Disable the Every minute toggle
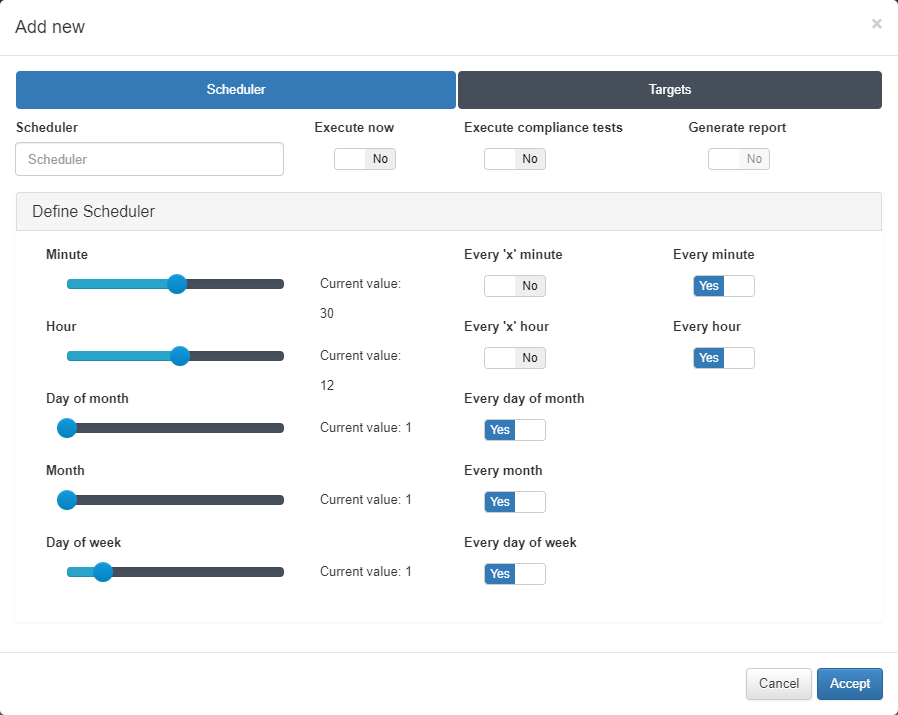Viewport: 898px width, 715px height. (724, 286)
